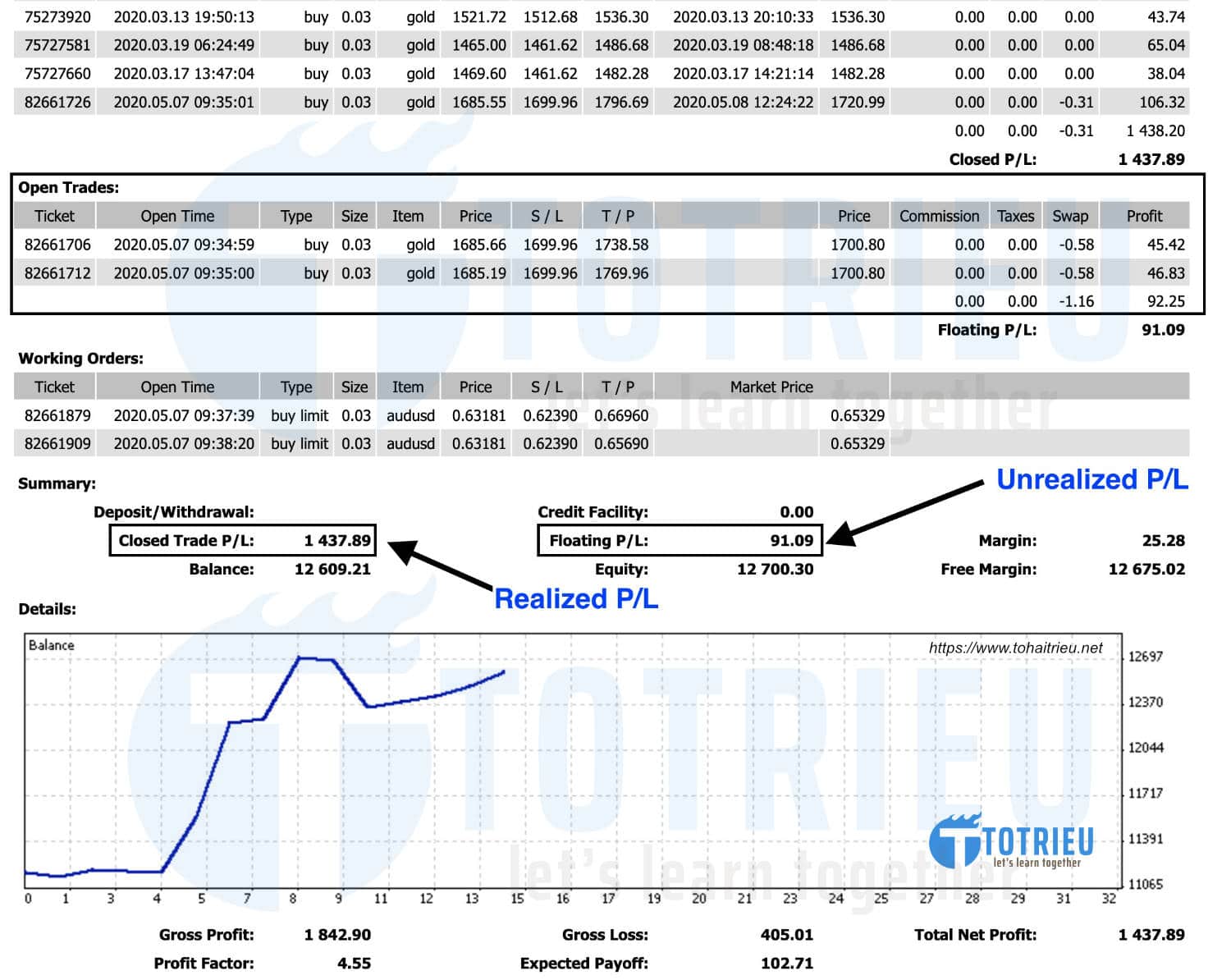Click the Total Net Profit value
The width and height of the screenshot is (1231, 980).
[x=1151, y=934]
